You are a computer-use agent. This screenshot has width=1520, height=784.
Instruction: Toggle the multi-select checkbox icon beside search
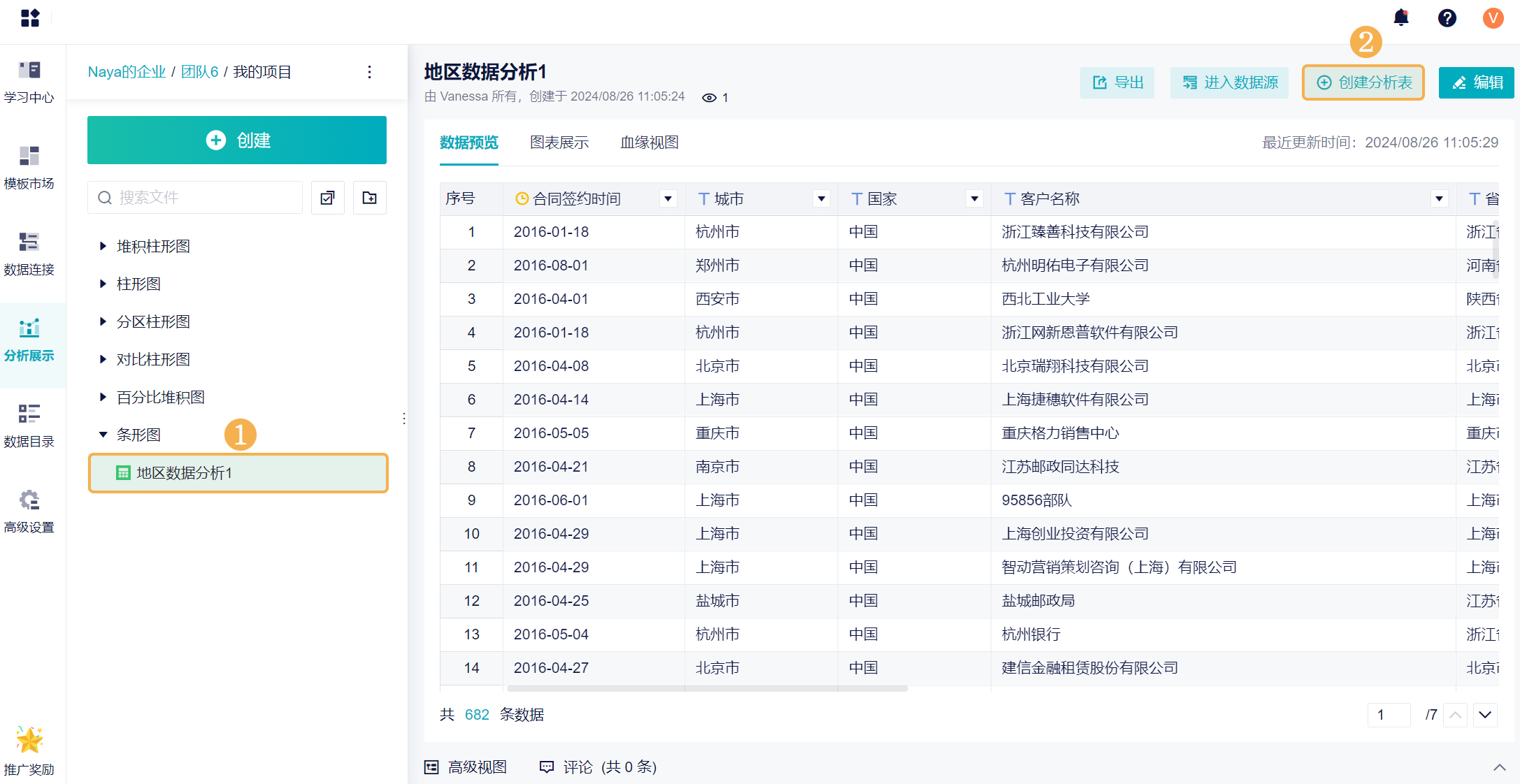327,198
